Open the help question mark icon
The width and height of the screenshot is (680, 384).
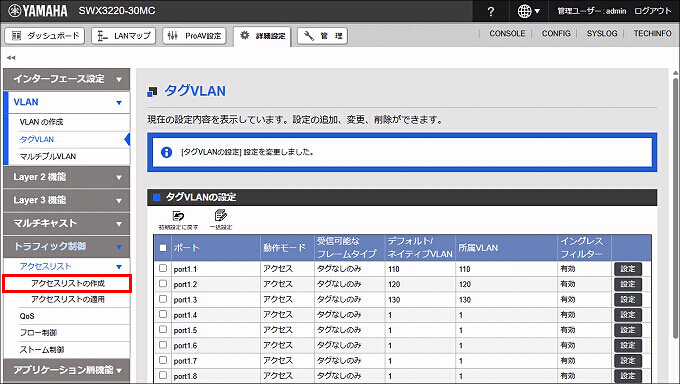(490, 11)
